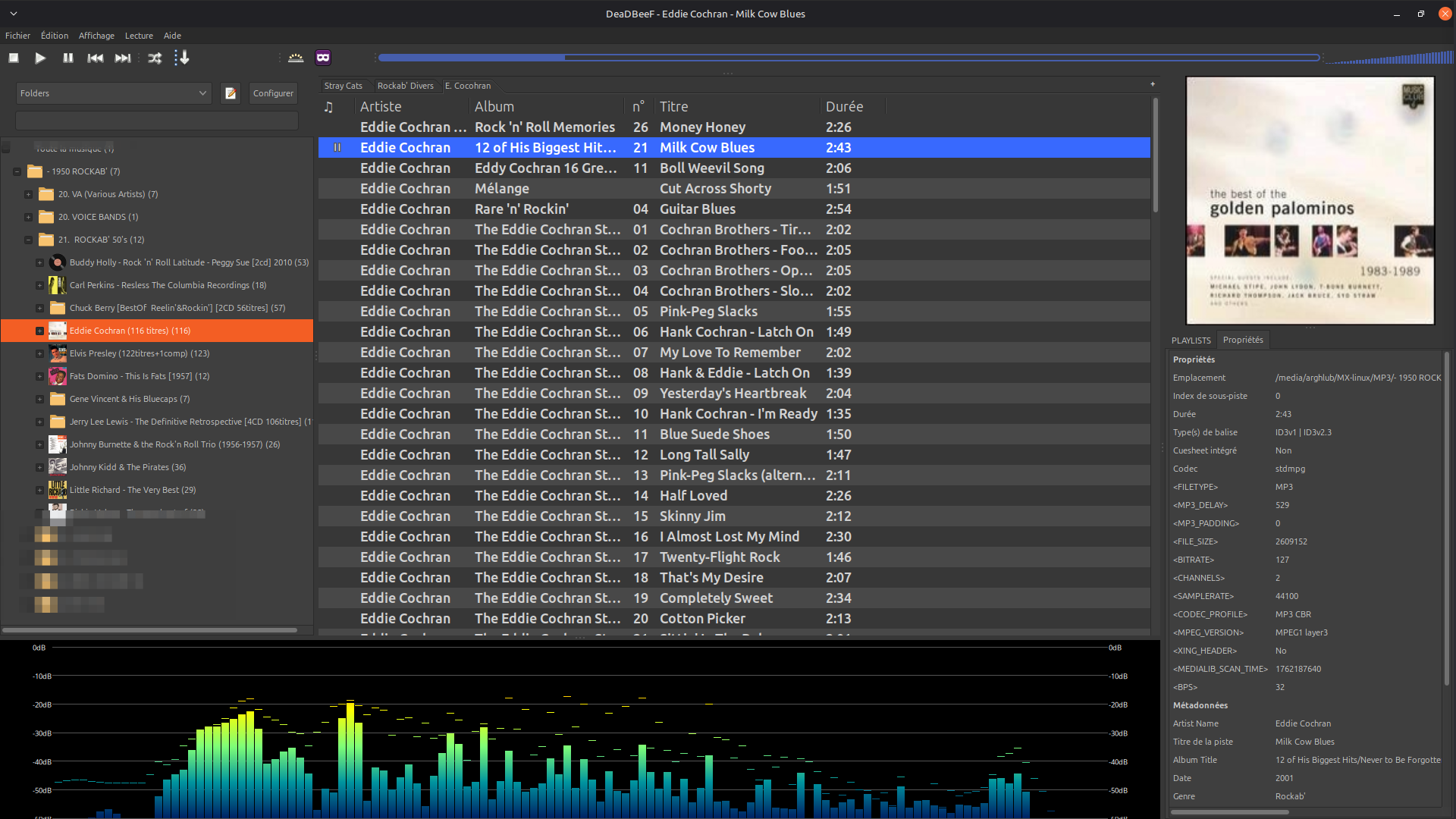Click the add playlist plus icon
The image size is (1456, 819).
tap(1153, 84)
